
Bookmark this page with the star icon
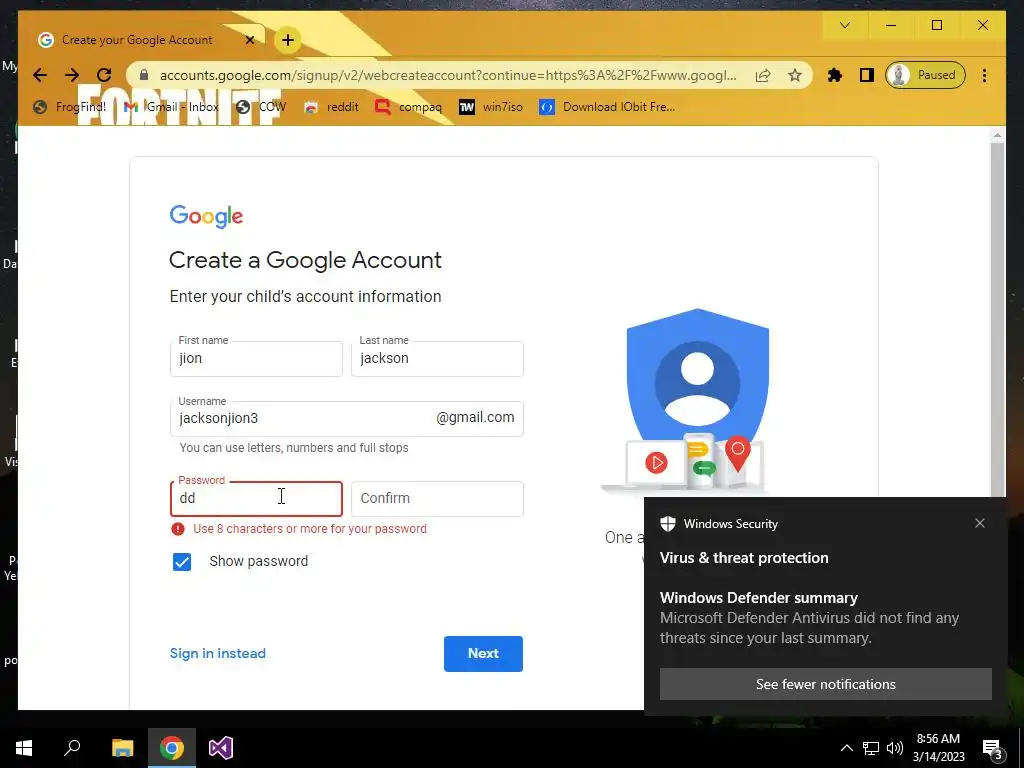point(795,75)
